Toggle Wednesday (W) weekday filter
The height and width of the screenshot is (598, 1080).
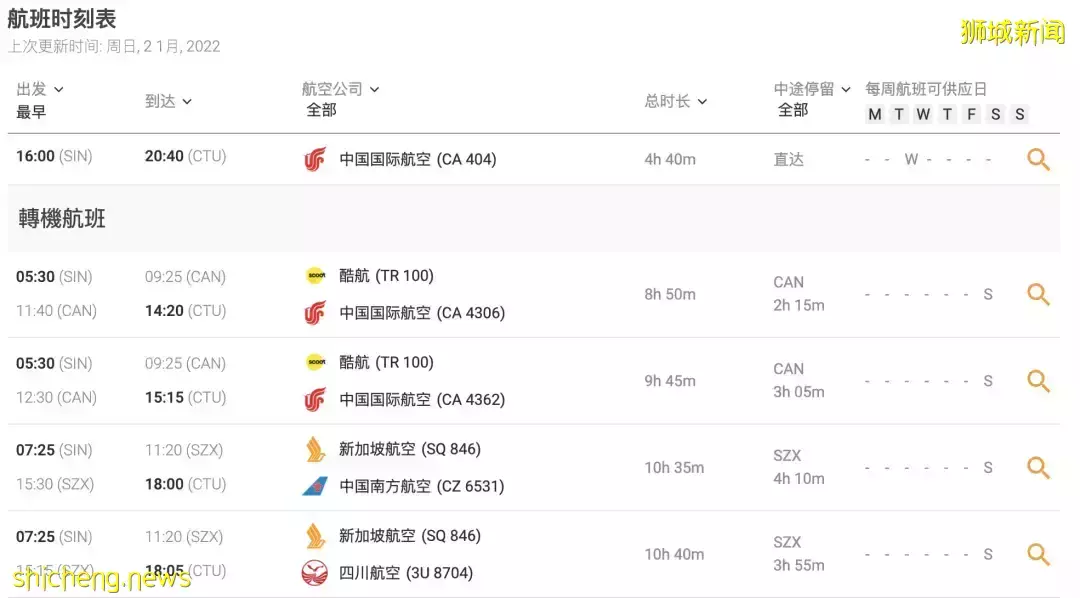(x=923, y=114)
